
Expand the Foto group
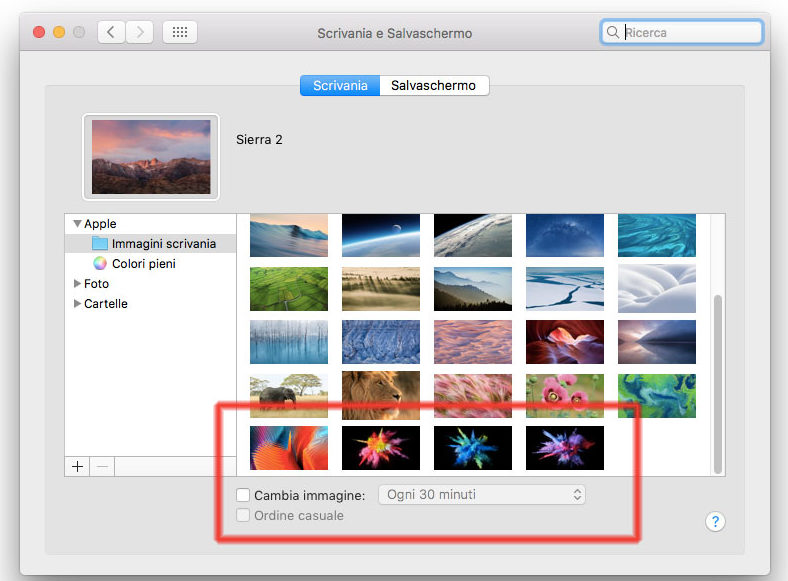pos(77,283)
